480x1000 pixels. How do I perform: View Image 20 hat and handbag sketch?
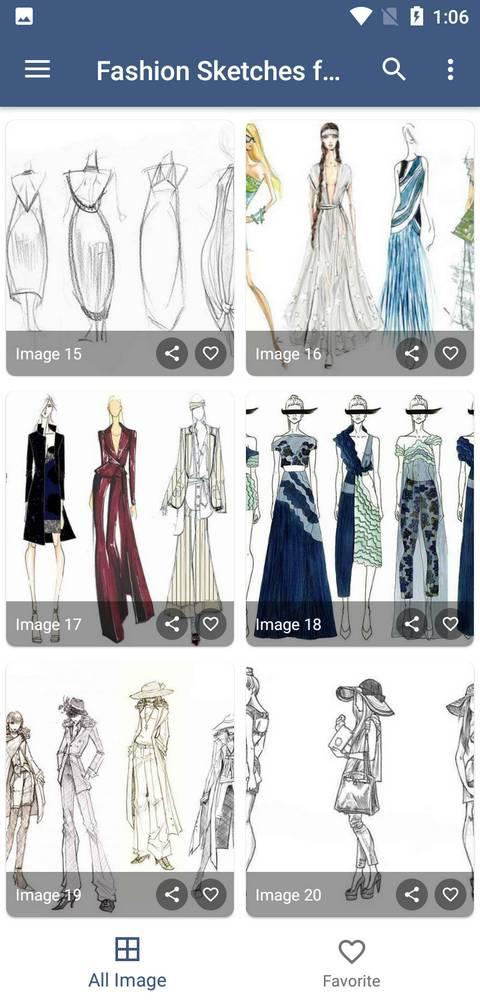(360, 789)
